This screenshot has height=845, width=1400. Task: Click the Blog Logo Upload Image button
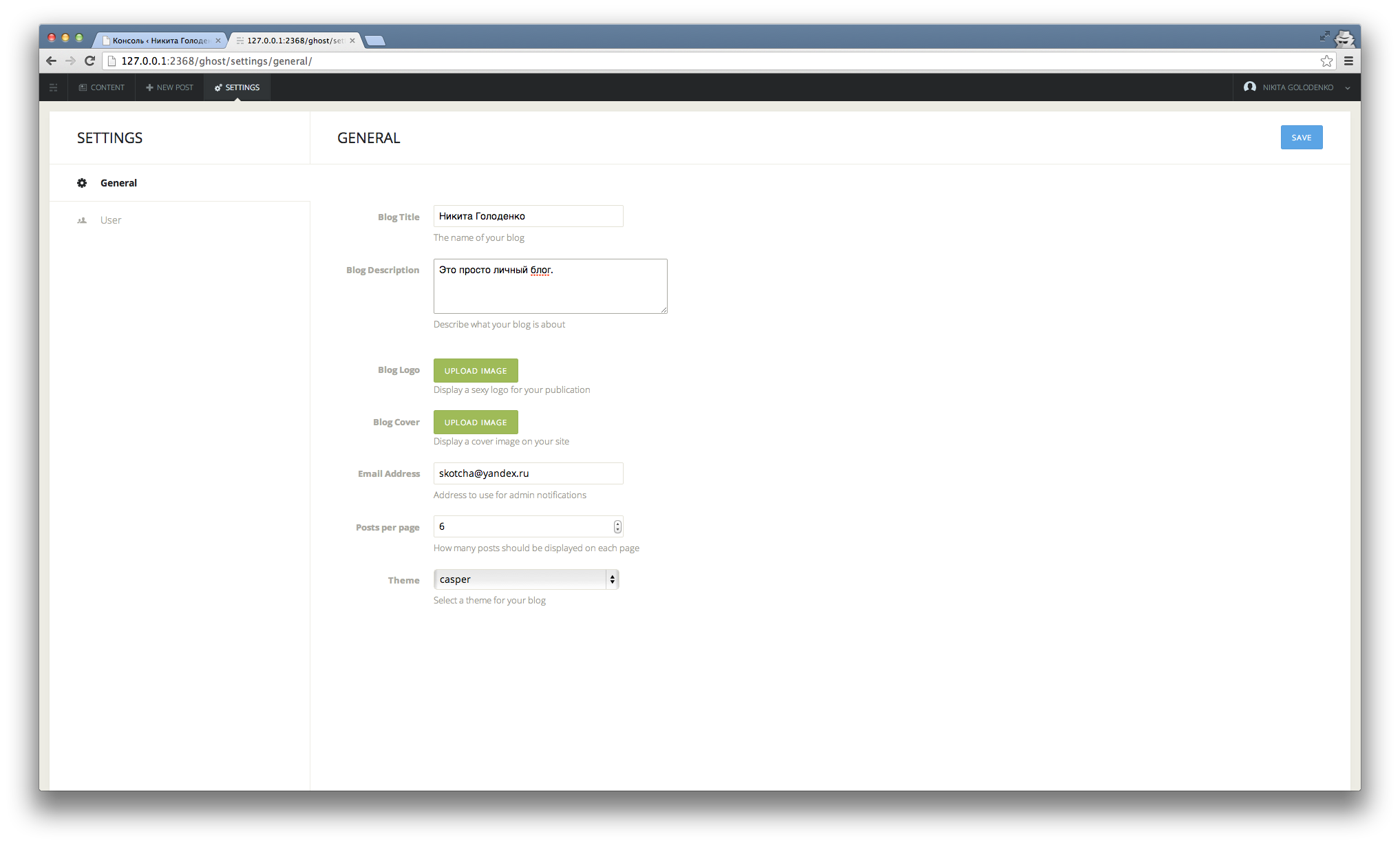coord(475,370)
